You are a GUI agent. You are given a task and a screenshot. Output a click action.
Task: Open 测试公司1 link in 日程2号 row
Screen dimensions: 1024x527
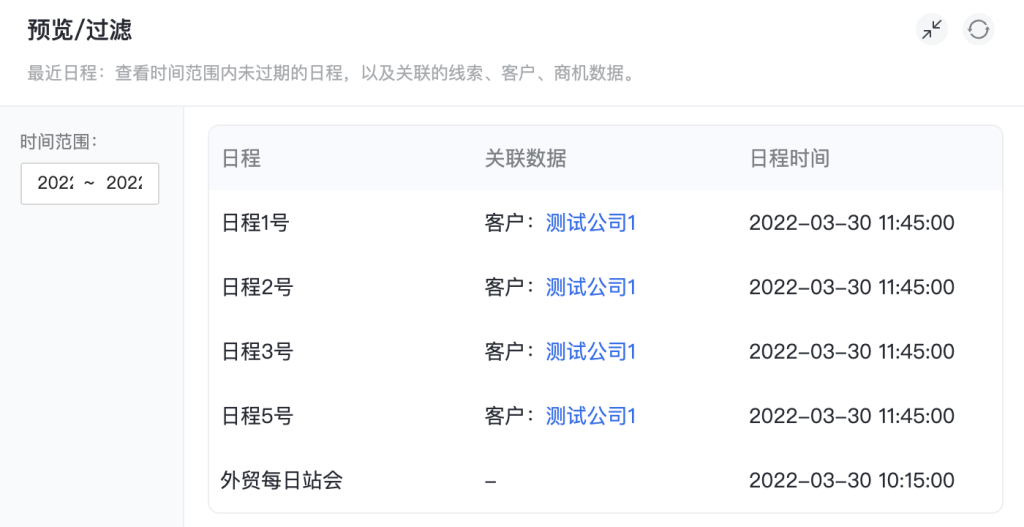point(591,288)
